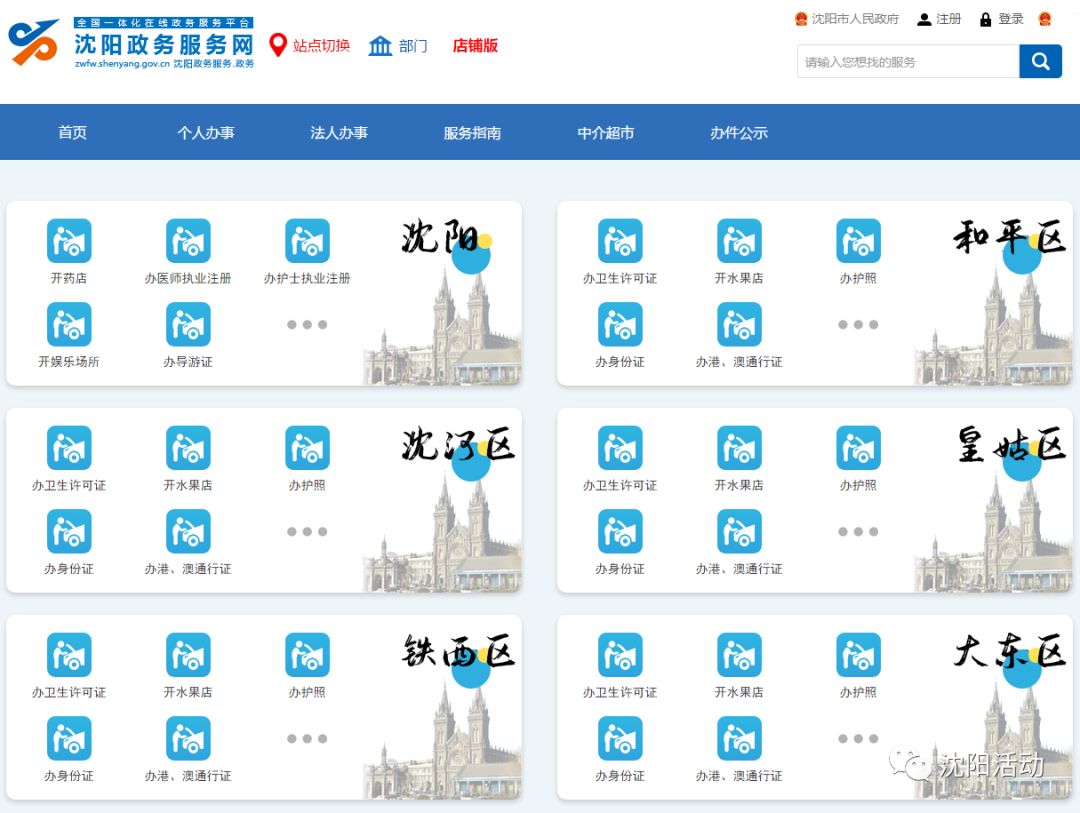Select the 开娱乐场所 icon
The width and height of the screenshot is (1080, 813).
point(68,323)
